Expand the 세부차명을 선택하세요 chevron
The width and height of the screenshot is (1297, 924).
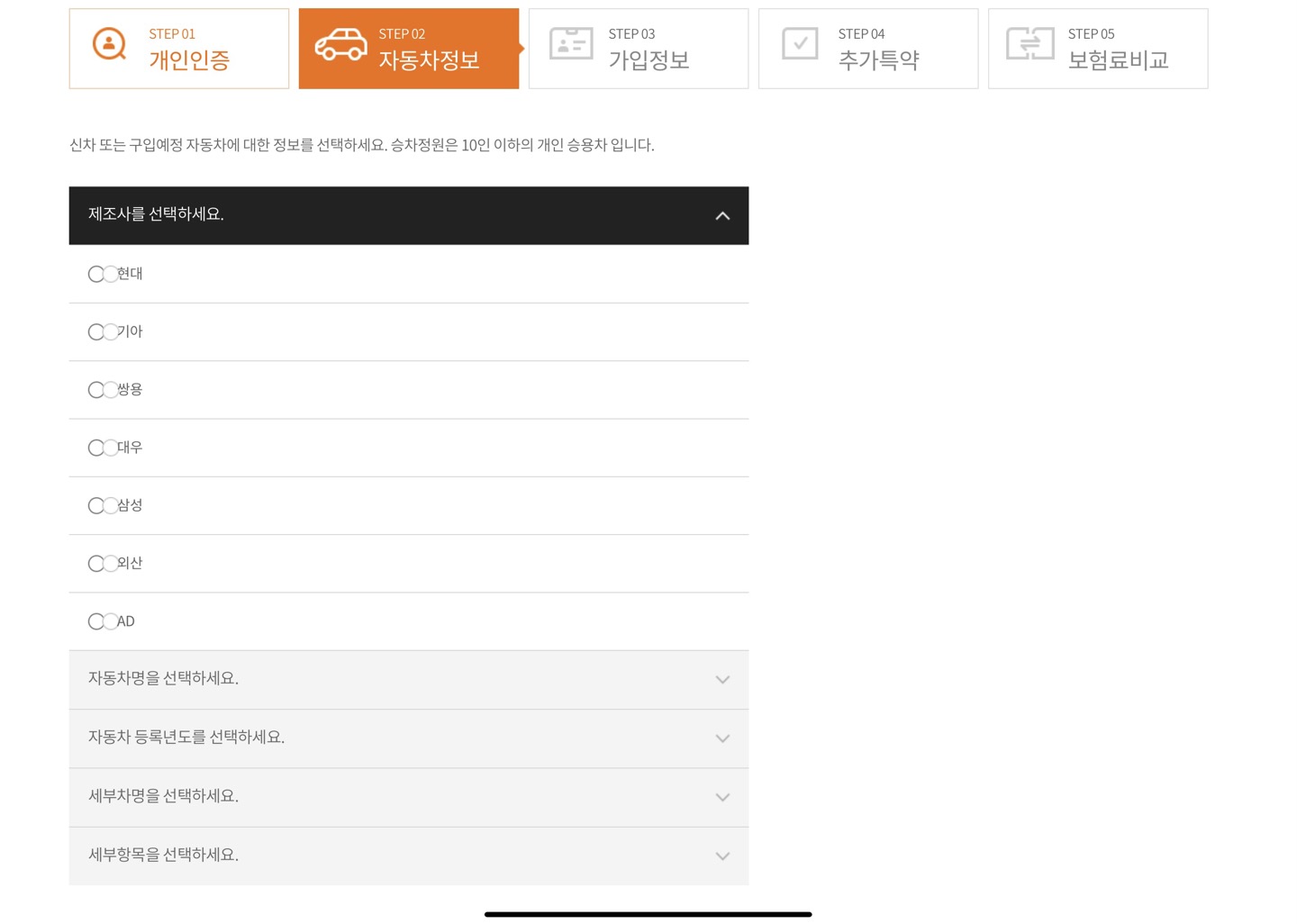click(722, 797)
